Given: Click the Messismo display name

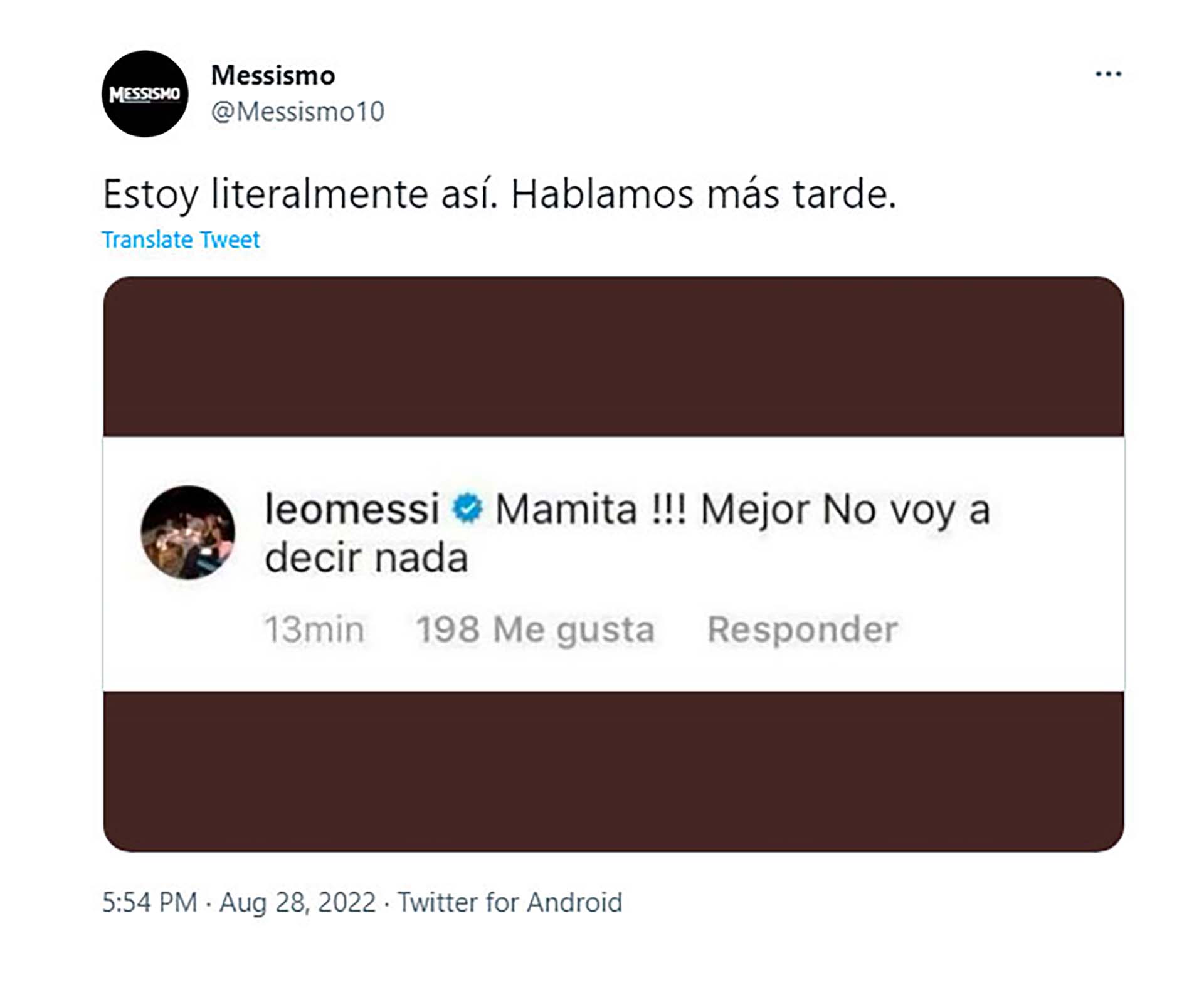Looking at the screenshot, I should 273,76.
